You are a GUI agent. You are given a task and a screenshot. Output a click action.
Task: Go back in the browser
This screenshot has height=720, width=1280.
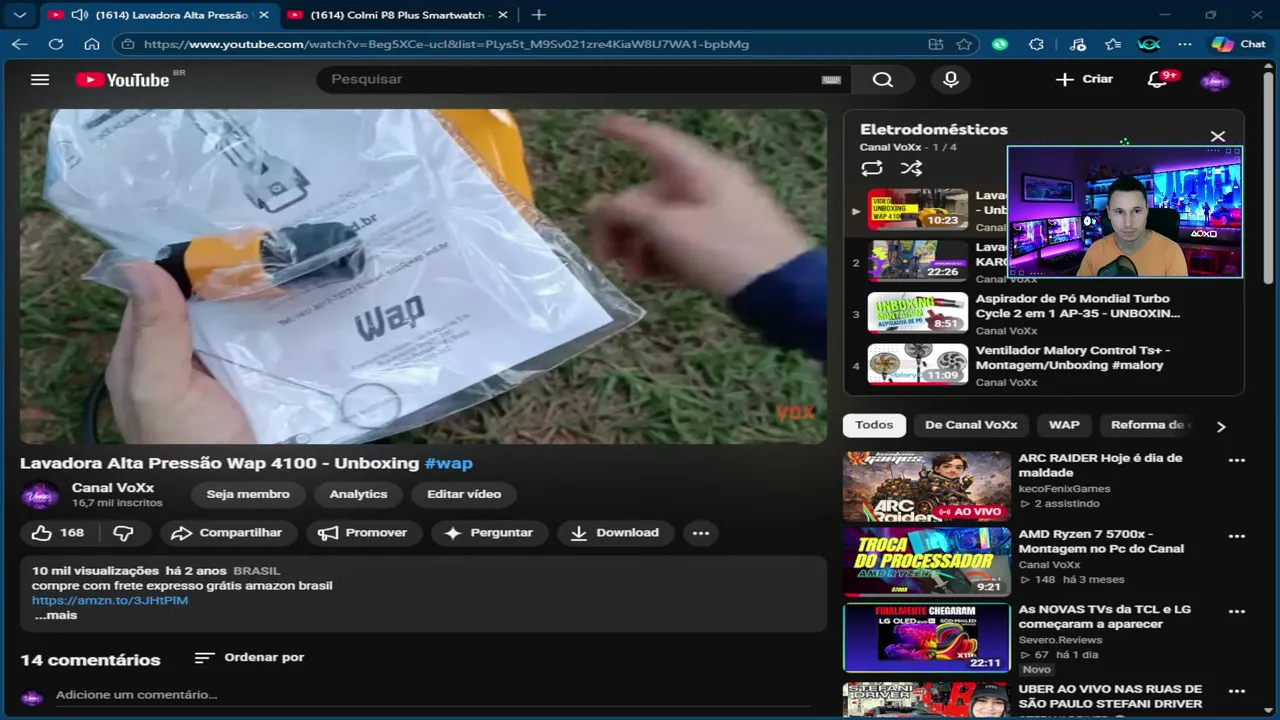click(x=19, y=44)
